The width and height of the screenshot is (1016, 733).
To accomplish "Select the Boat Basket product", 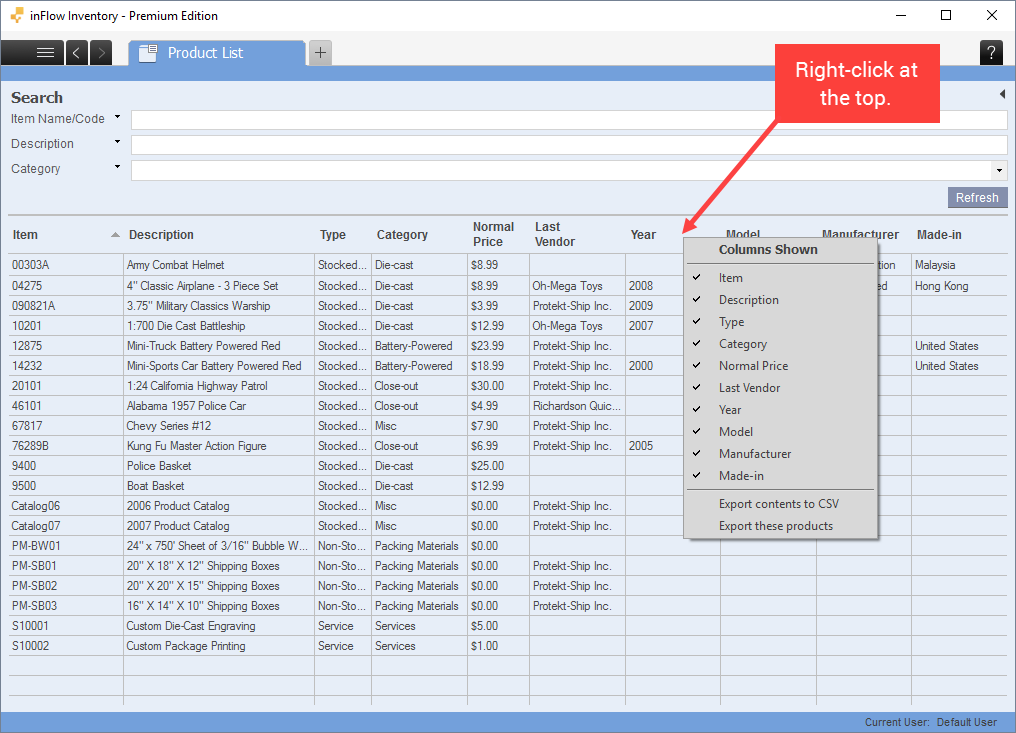I will point(156,486).
